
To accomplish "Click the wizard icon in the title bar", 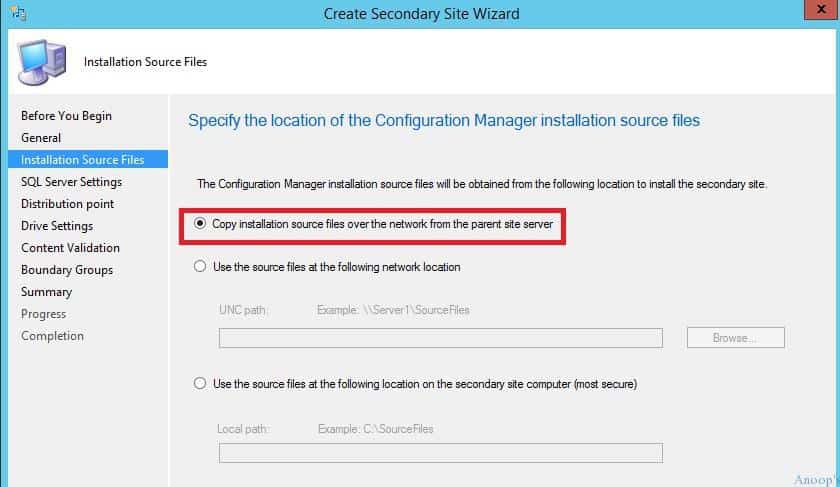I will (18, 13).
